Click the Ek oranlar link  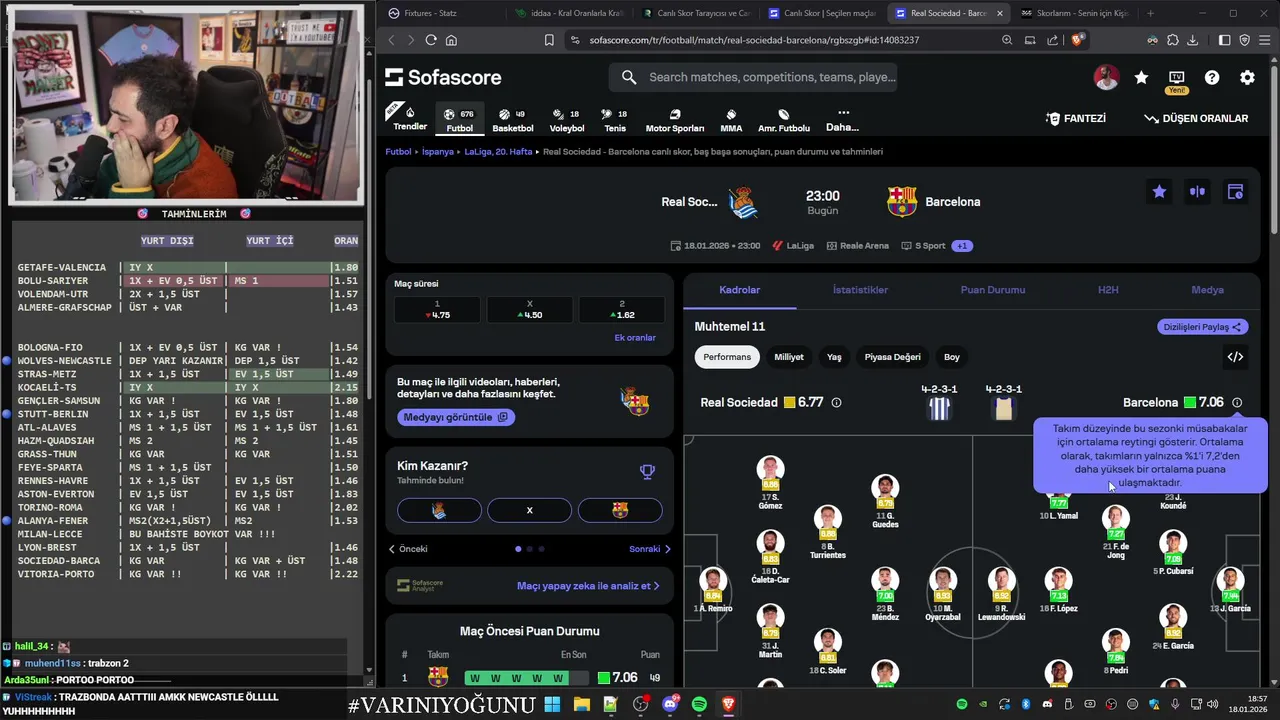(x=635, y=338)
